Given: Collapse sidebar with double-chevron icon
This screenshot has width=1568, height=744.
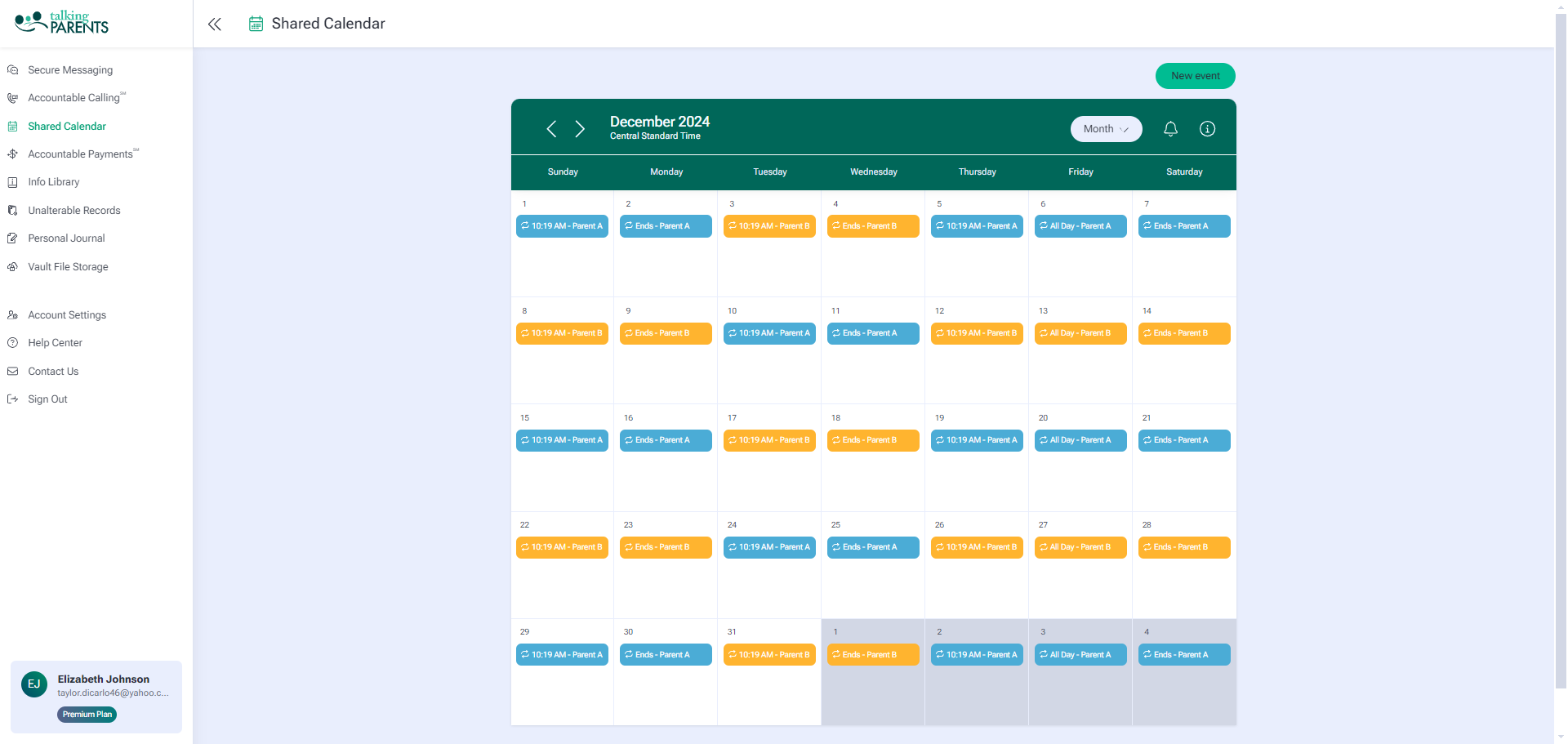Looking at the screenshot, I should click(x=215, y=24).
